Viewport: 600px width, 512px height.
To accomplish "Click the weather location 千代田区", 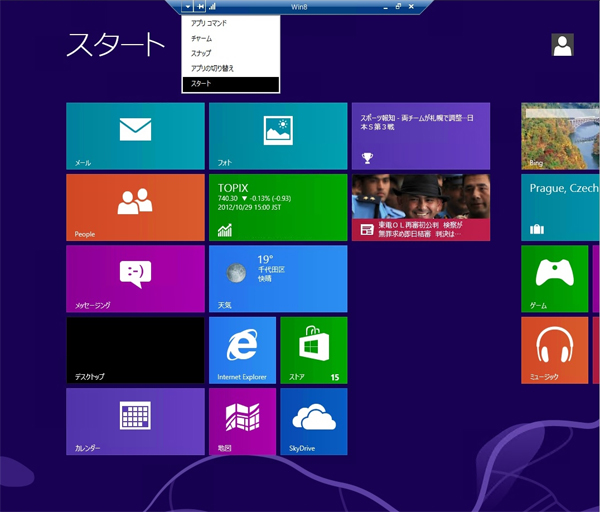I will (x=271, y=270).
